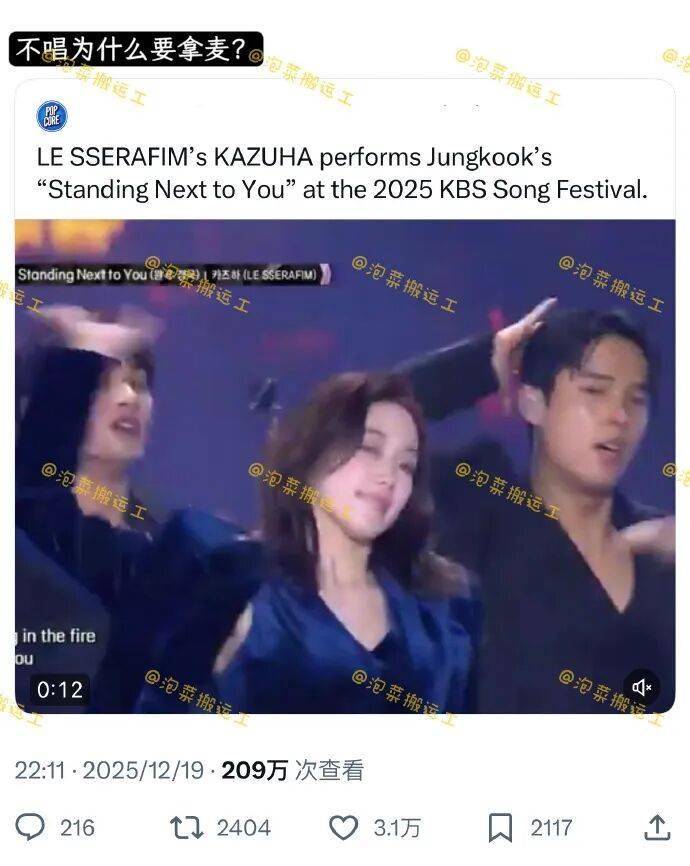Like the post with the heart icon
The height and width of the screenshot is (866, 690).
click(344, 827)
